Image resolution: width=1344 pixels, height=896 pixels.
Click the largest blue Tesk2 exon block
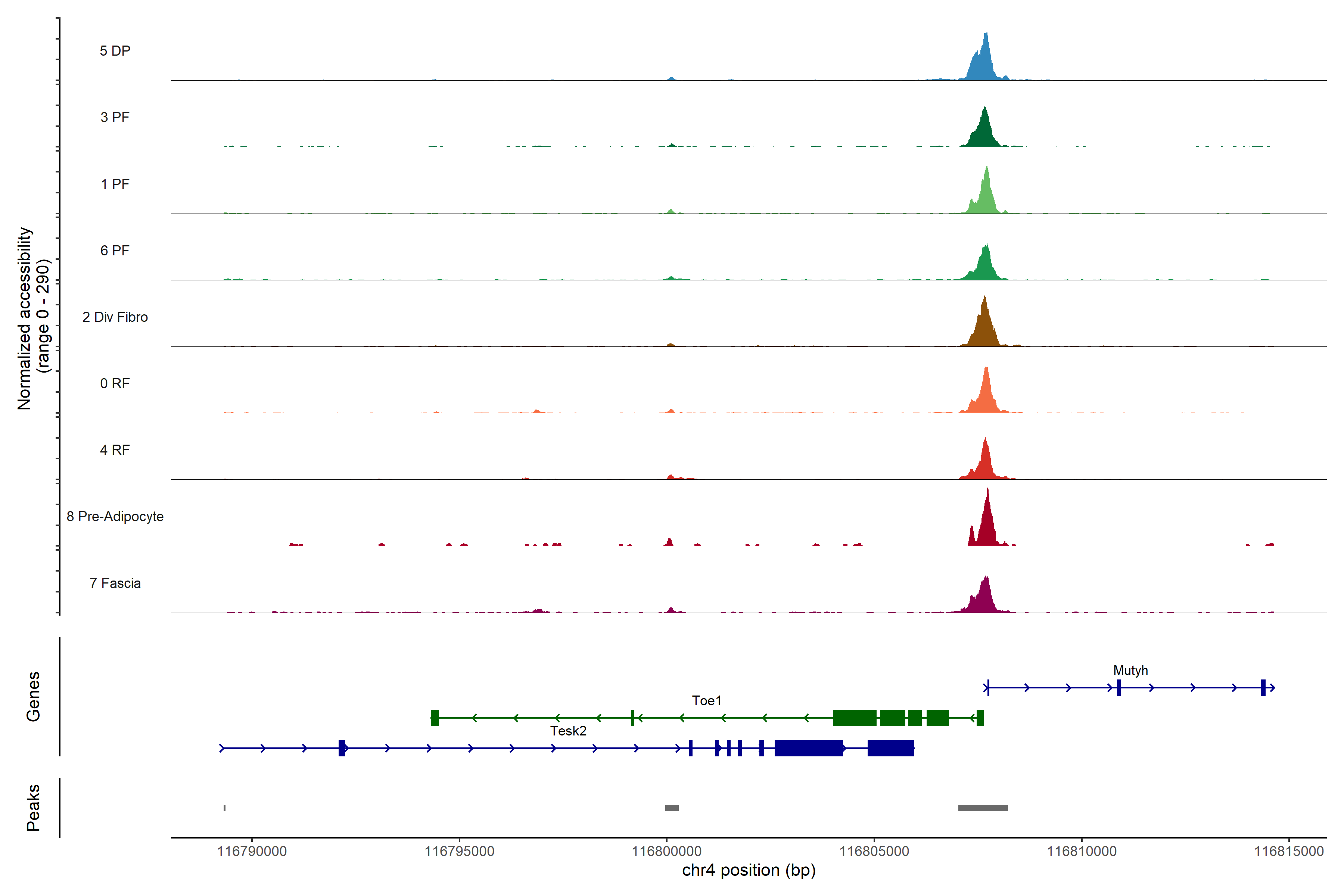coord(809,748)
